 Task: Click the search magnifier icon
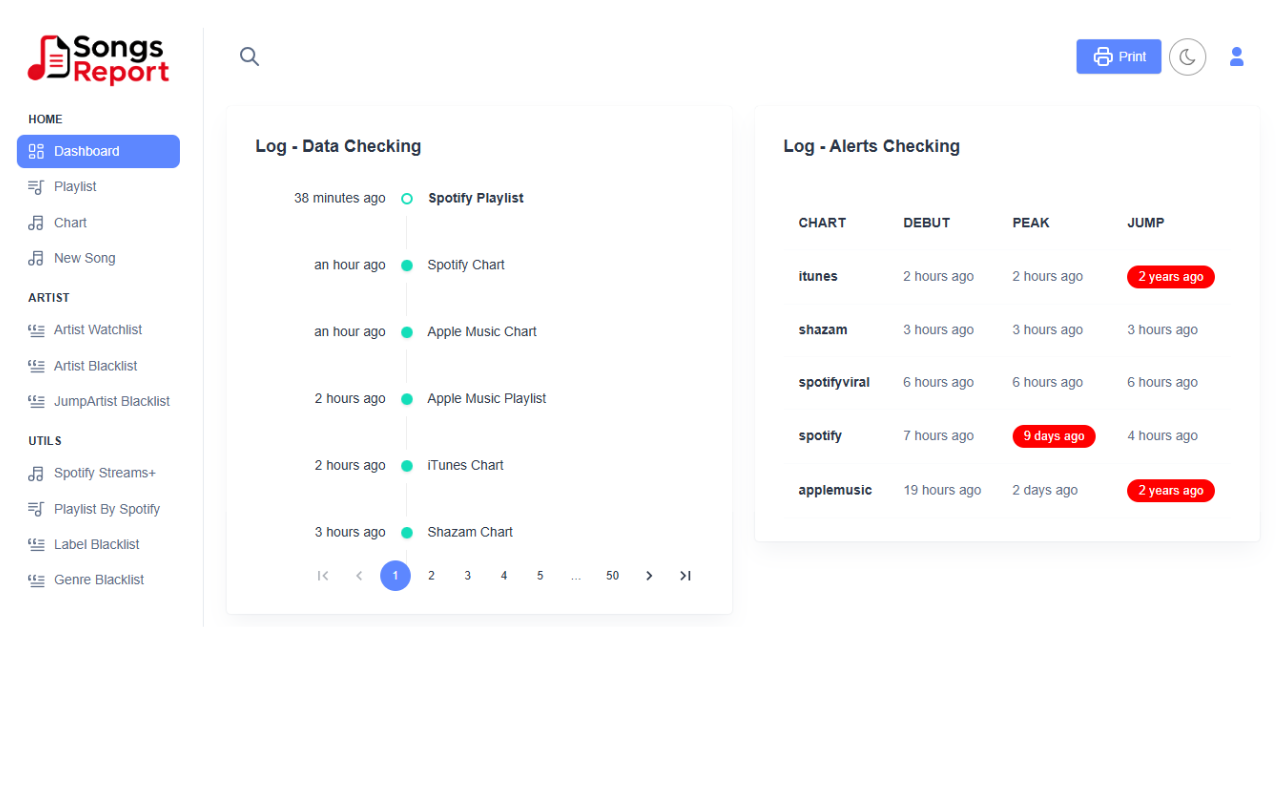249,57
